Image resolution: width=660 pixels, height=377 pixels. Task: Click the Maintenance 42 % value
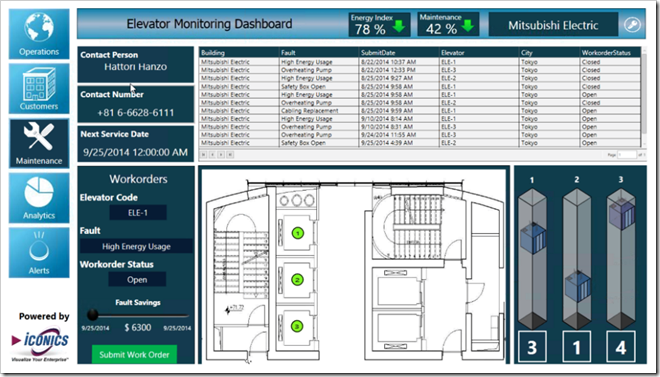tap(441, 29)
